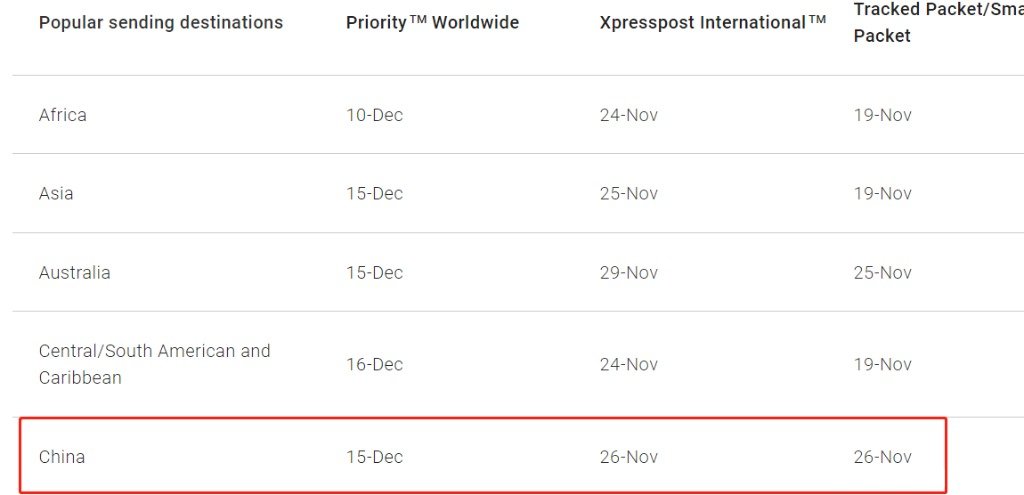Click the Popular sending destinations header
The height and width of the screenshot is (495, 1024).
[161, 22]
